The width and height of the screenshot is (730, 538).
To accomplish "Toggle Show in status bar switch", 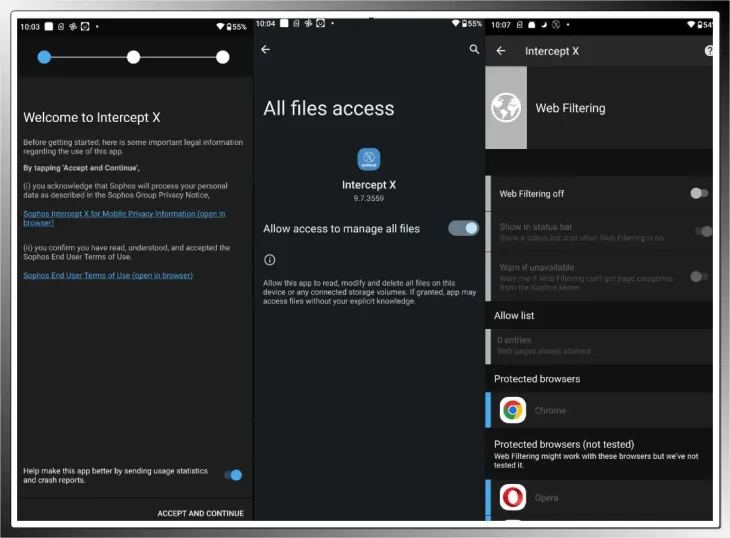I will 703,231.
